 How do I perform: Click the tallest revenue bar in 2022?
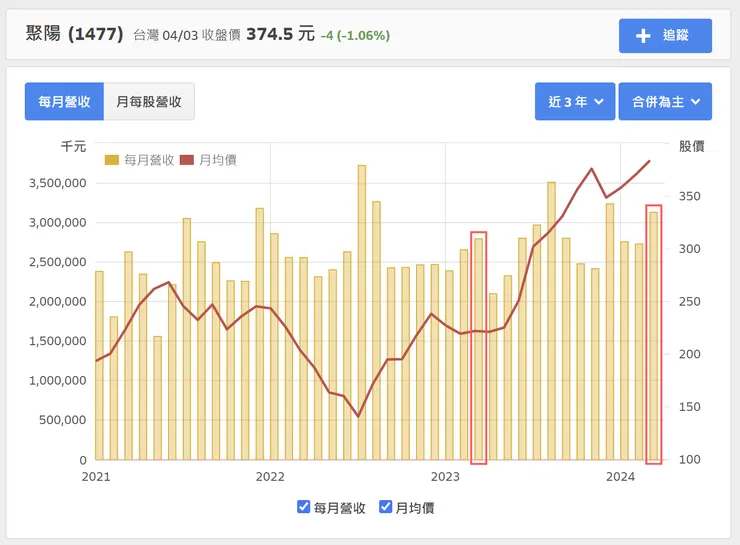click(362, 312)
